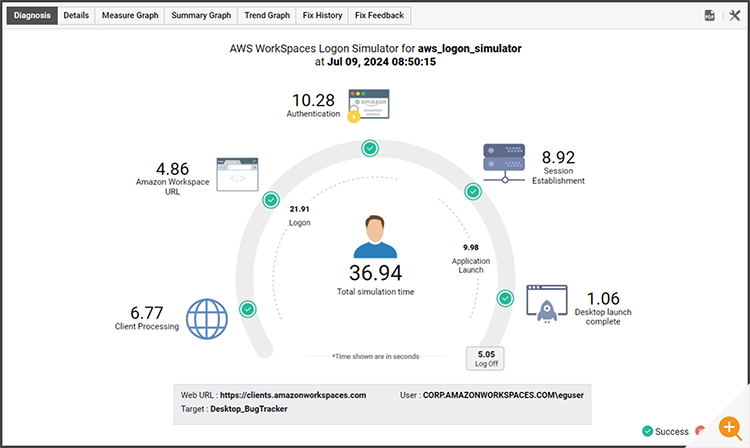This screenshot has width=750, height=448.
Task: Click the Jul 09, 2024 08:50:15 timestamp
Action: [381, 62]
